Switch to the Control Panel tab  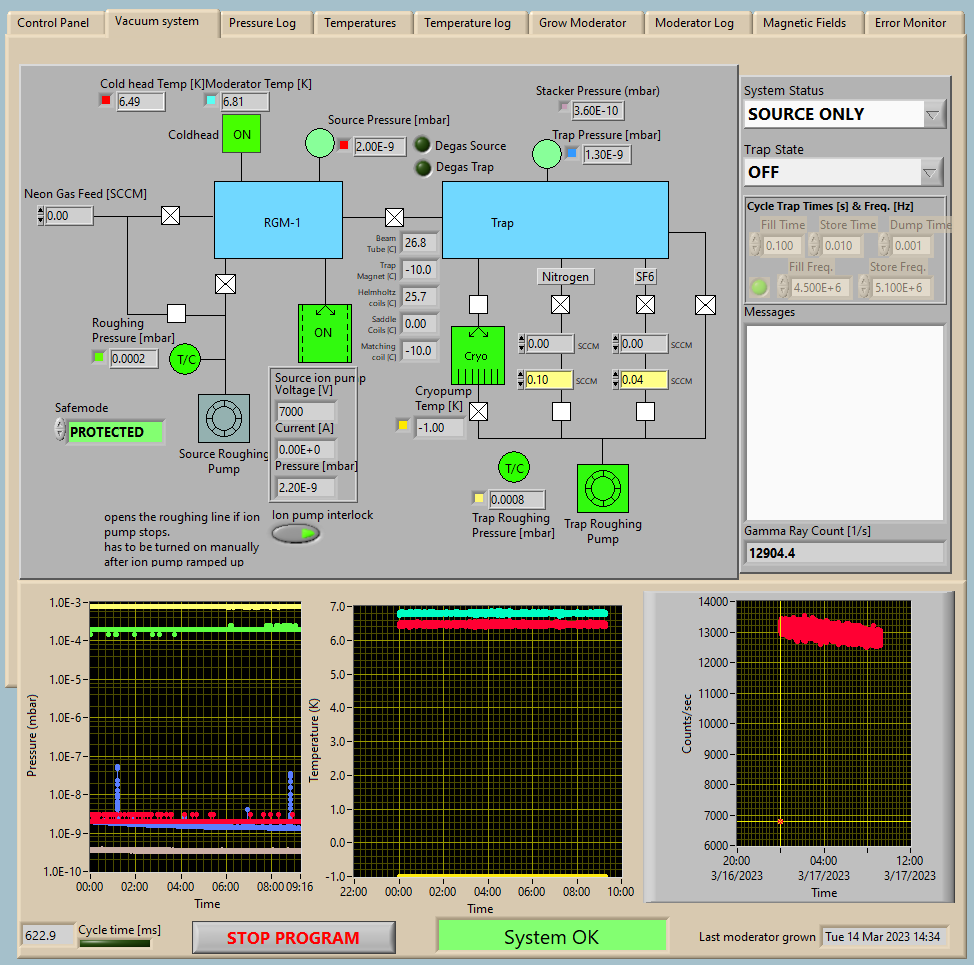tap(53, 23)
